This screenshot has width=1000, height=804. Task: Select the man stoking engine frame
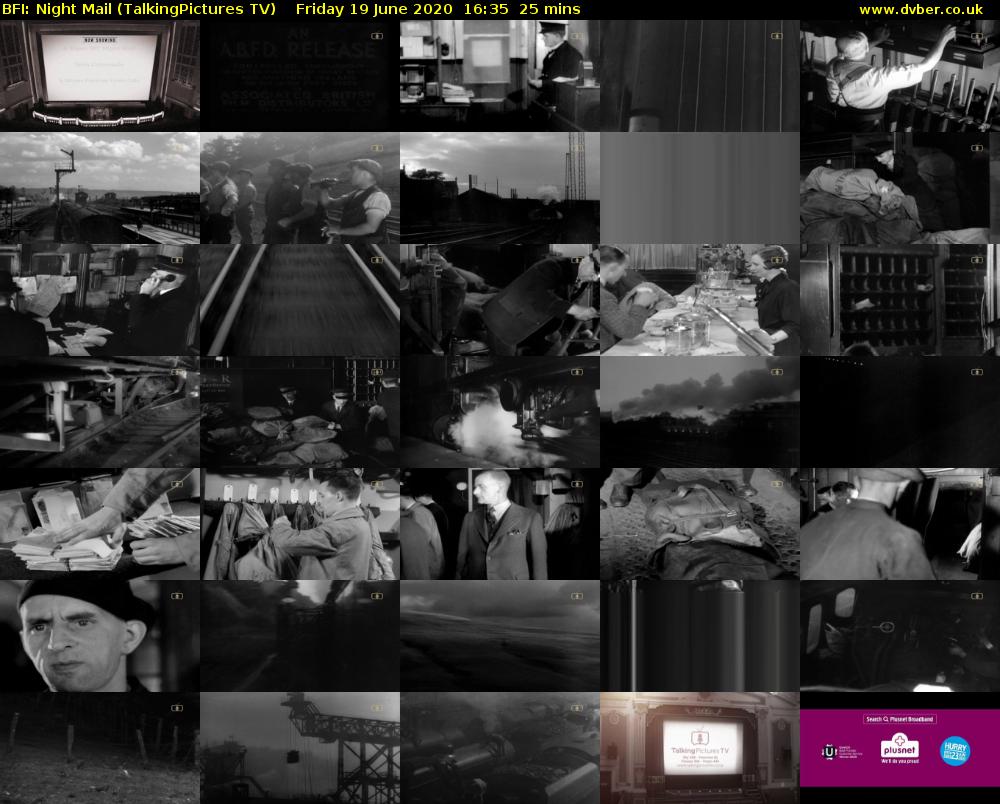pyautogui.click(x=499, y=300)
